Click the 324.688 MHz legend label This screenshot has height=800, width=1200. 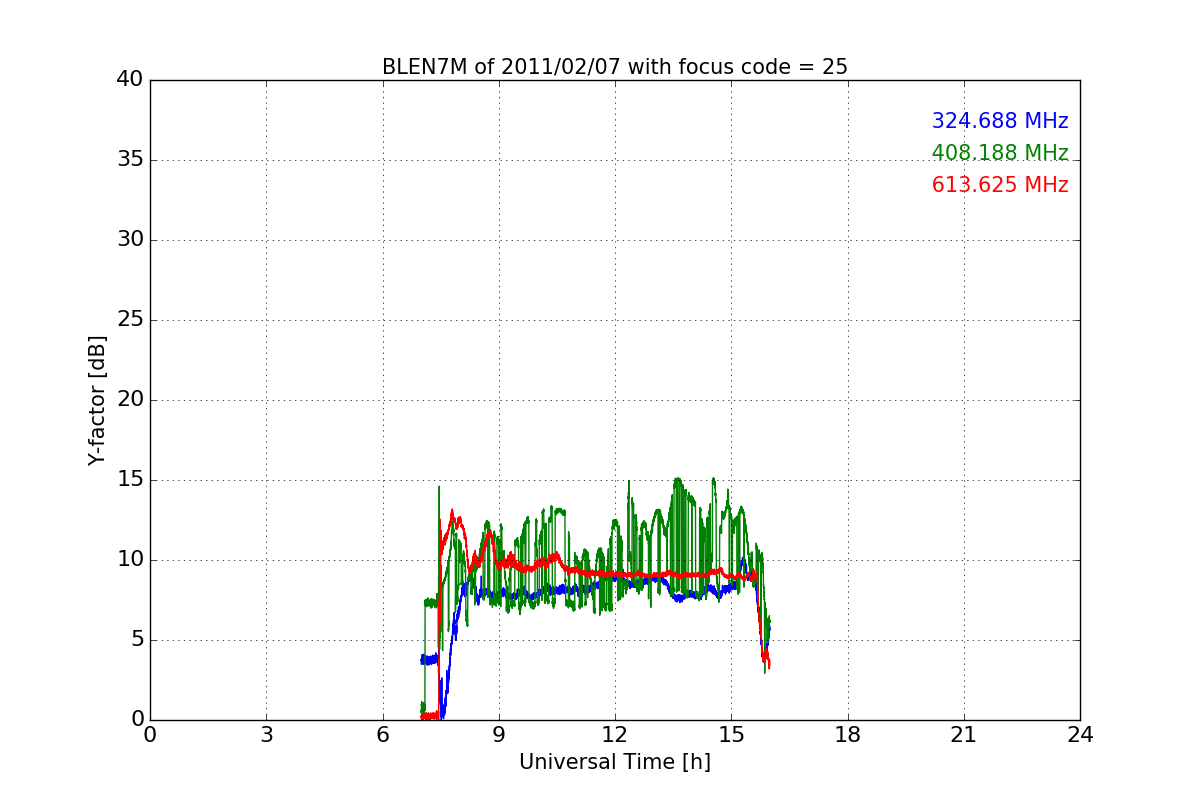(x=1000, y=121)
